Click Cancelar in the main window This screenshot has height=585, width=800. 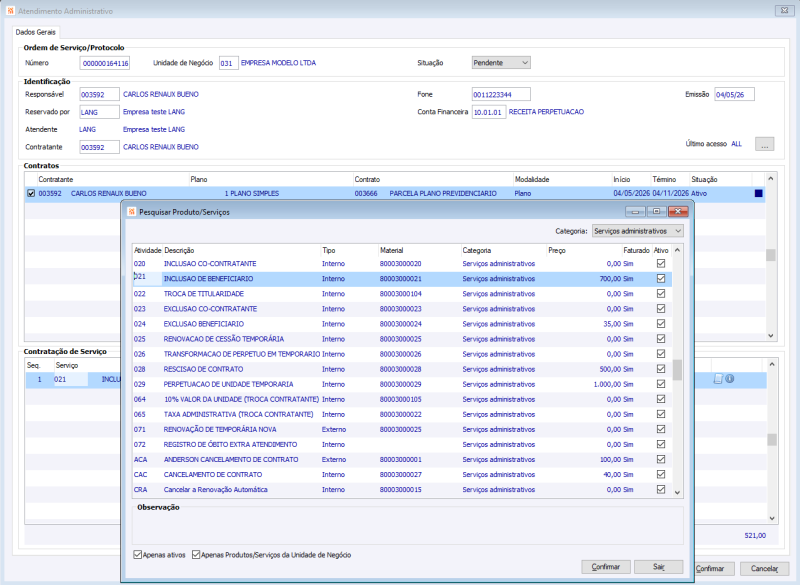tap(764, 568)
